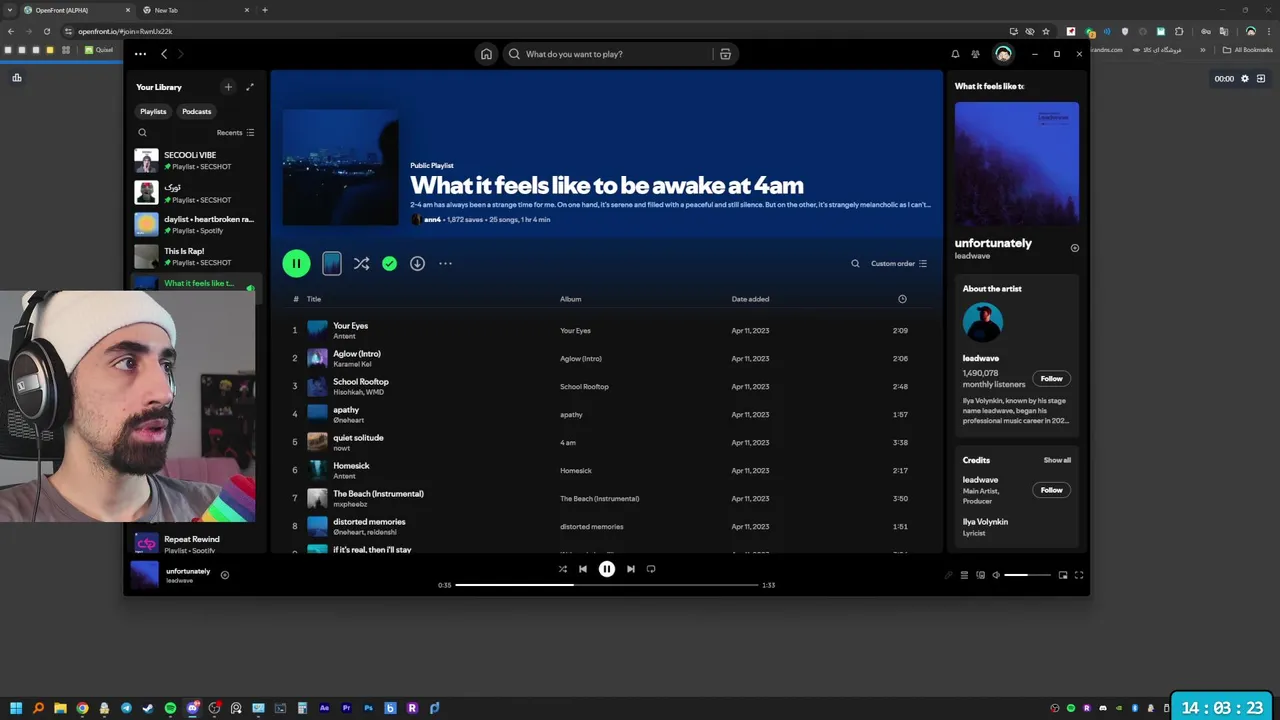Sort by Date added column header
1280x720 pixels.
(750, 299)
